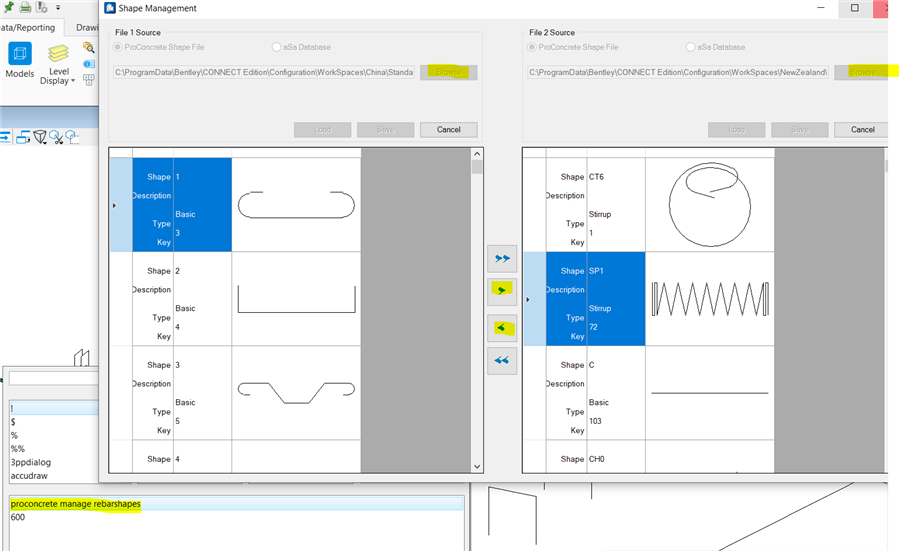Click the File 1 list scroll down arrow

click(477, 467)
